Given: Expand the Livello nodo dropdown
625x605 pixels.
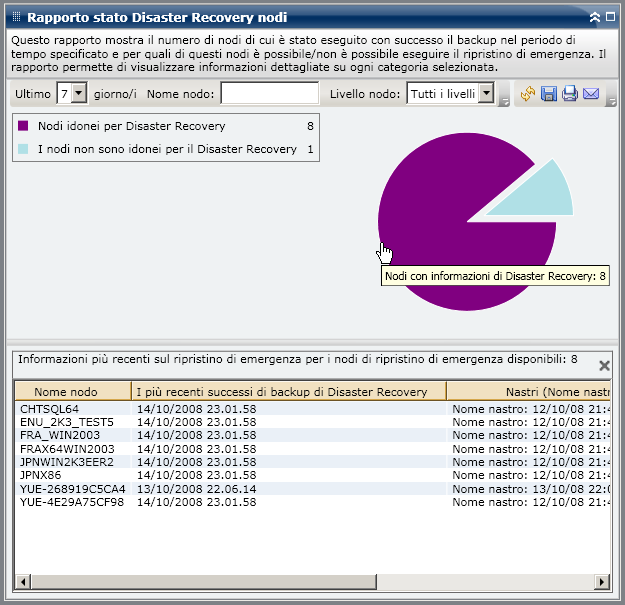Looking at the screenshot, I should [x=486, y=94].
